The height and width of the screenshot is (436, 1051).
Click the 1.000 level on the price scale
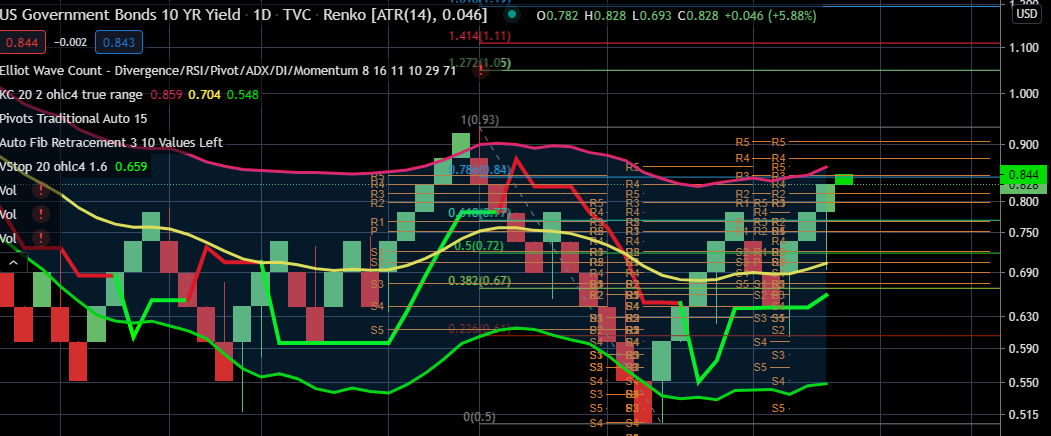pos(1022,93)
